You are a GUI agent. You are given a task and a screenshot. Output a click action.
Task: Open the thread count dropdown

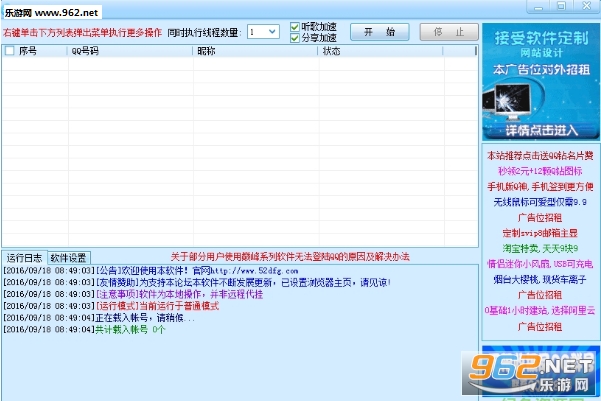(263, 32)
